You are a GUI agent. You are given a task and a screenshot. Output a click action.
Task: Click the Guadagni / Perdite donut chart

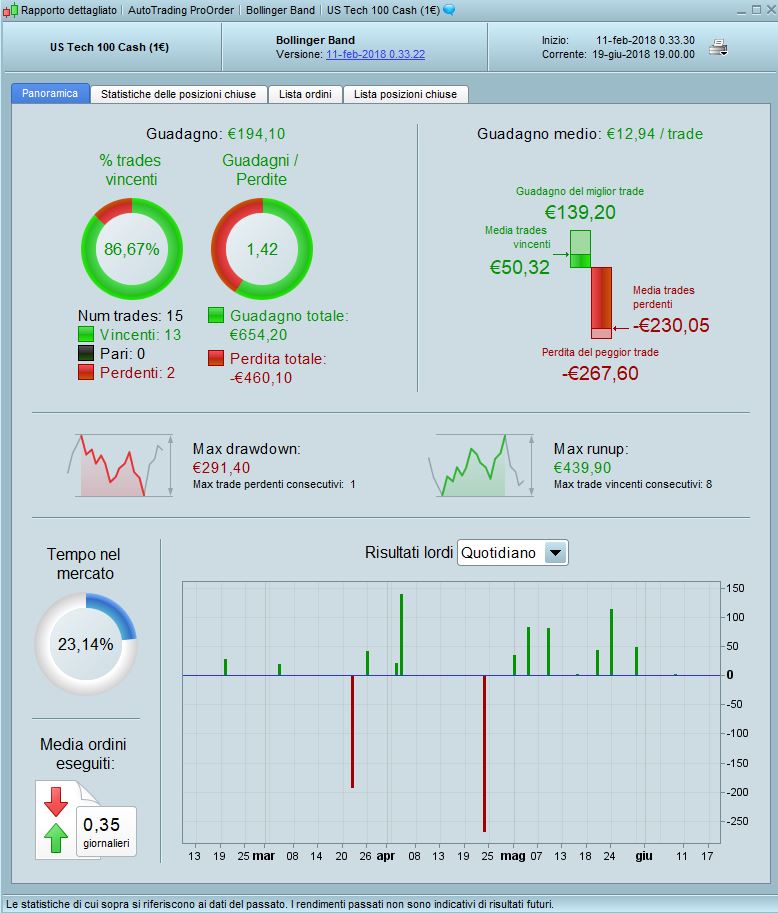click(262, 249)
